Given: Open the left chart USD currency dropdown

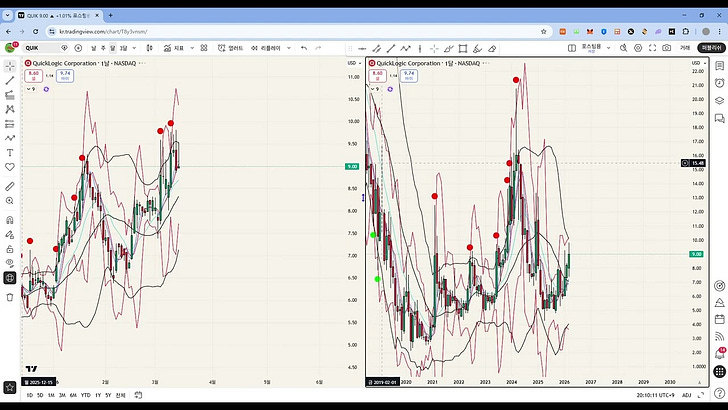Looking at the screenshot, I should click(354, 63).
